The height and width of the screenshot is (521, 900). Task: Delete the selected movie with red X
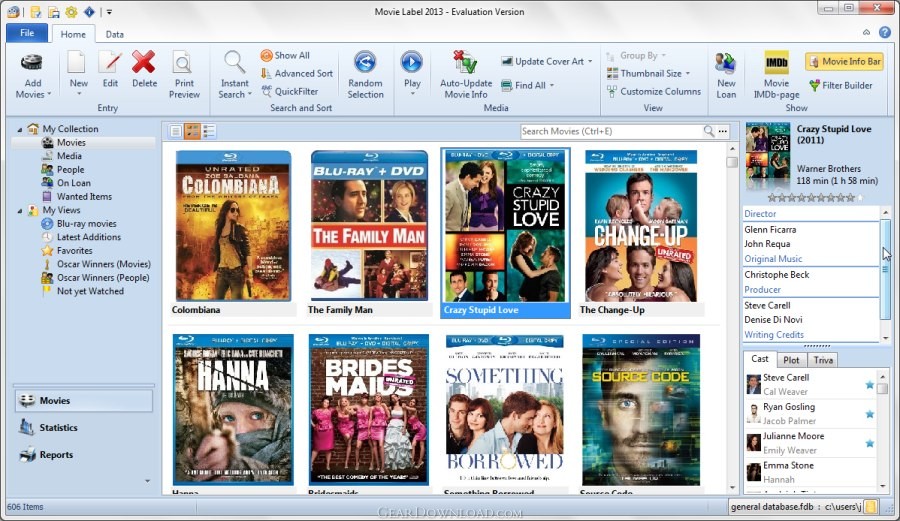(x=143, y=62)
